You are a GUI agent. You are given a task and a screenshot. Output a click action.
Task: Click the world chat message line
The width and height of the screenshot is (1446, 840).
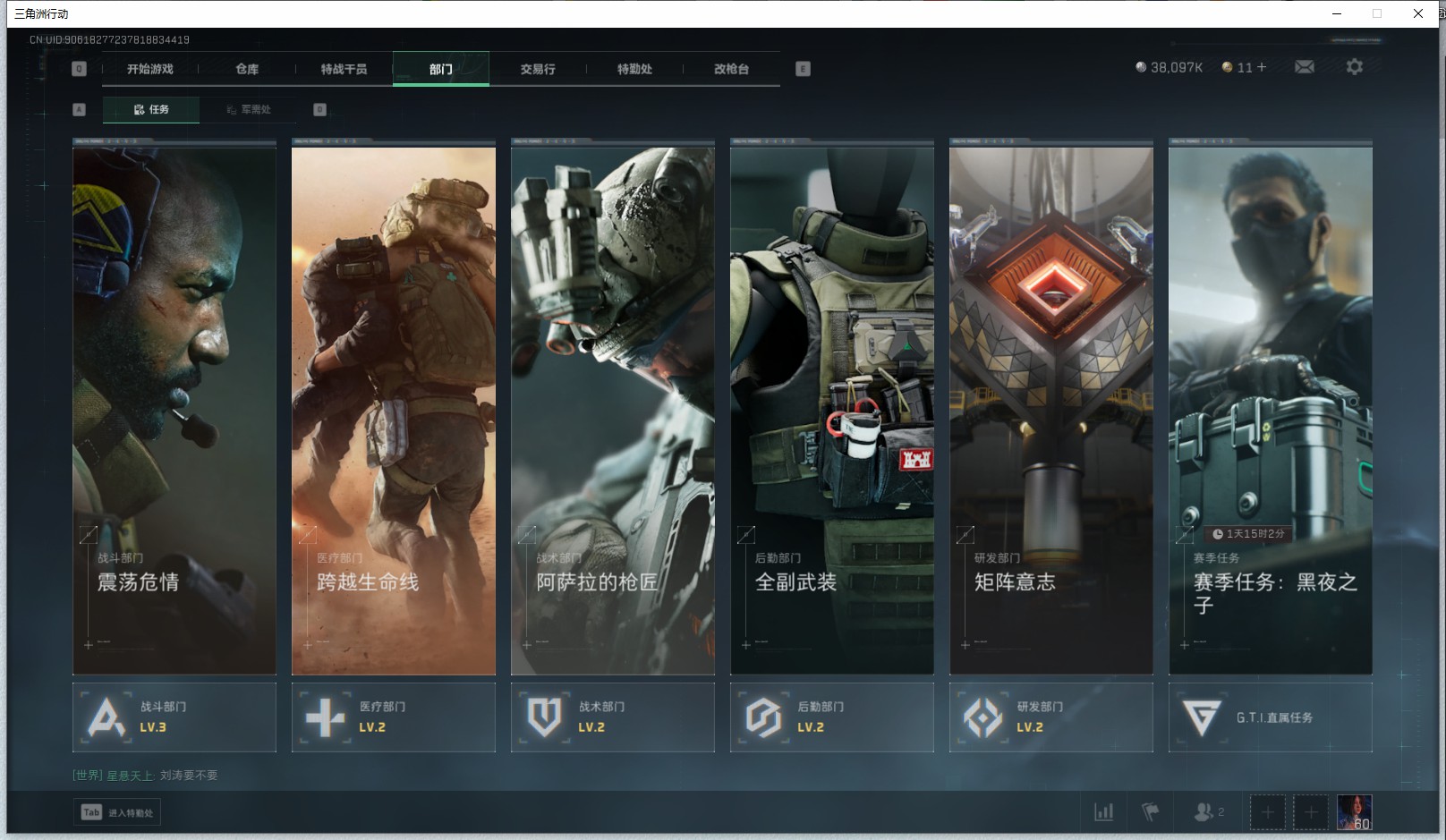146,776
